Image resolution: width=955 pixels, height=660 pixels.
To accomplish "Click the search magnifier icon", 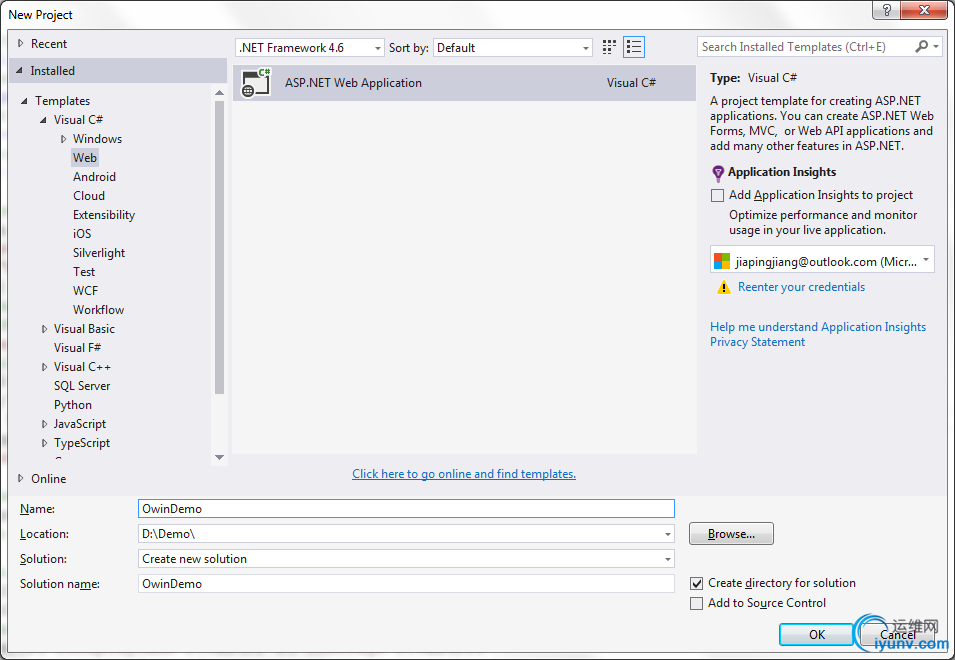I will pyautogui.click(x=922, y=47).
